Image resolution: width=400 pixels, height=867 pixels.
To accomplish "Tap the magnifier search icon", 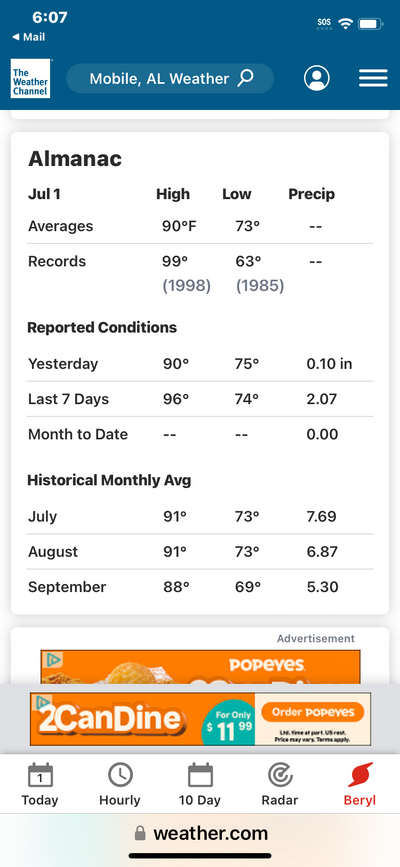I will point(245,79).
